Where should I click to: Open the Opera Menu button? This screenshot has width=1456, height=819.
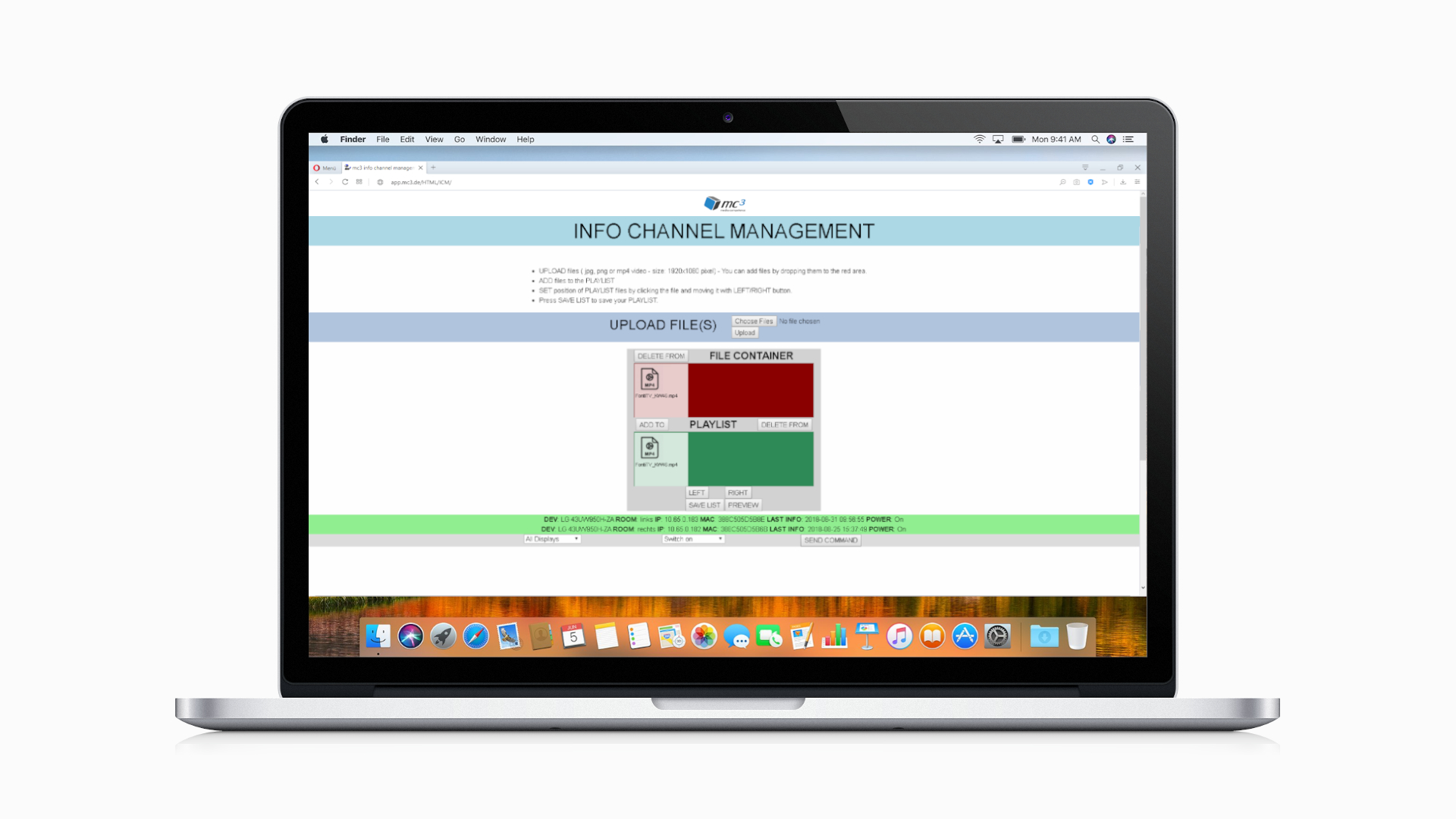(x=325, y=168)
